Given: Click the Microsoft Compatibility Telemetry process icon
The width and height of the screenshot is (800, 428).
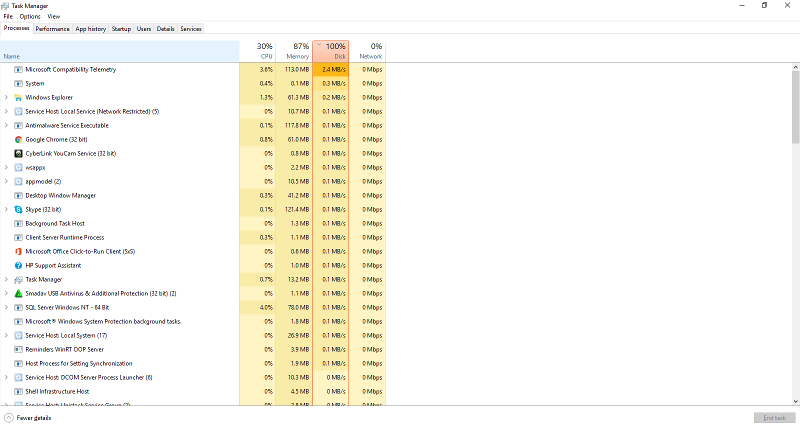Looking at the screenshot, I should pos(18,69).
